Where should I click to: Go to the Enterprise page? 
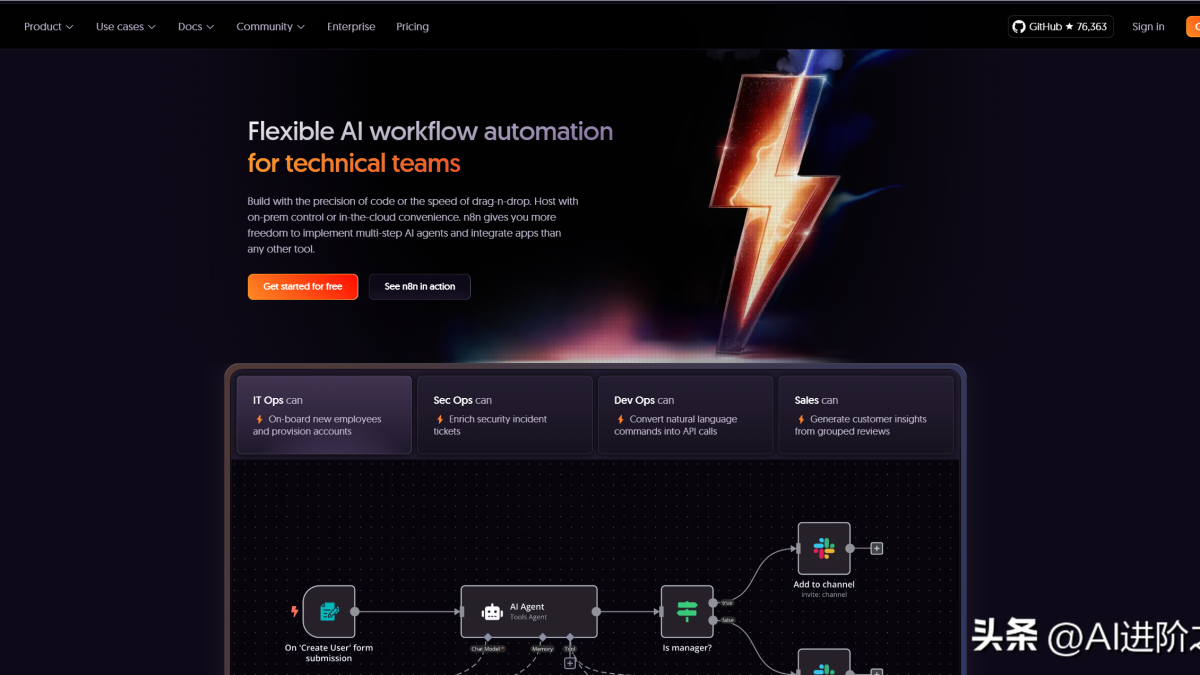coord(351,27)
